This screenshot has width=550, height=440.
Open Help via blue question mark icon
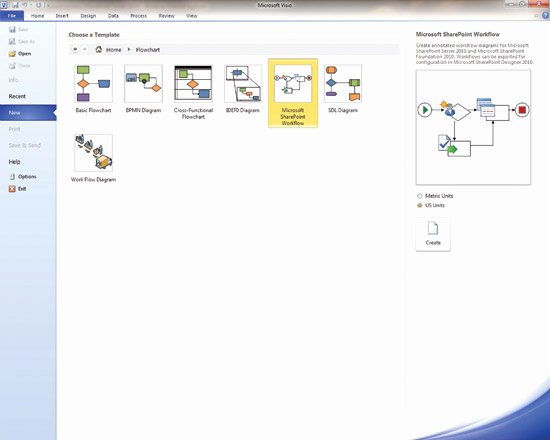coord(545,15)
